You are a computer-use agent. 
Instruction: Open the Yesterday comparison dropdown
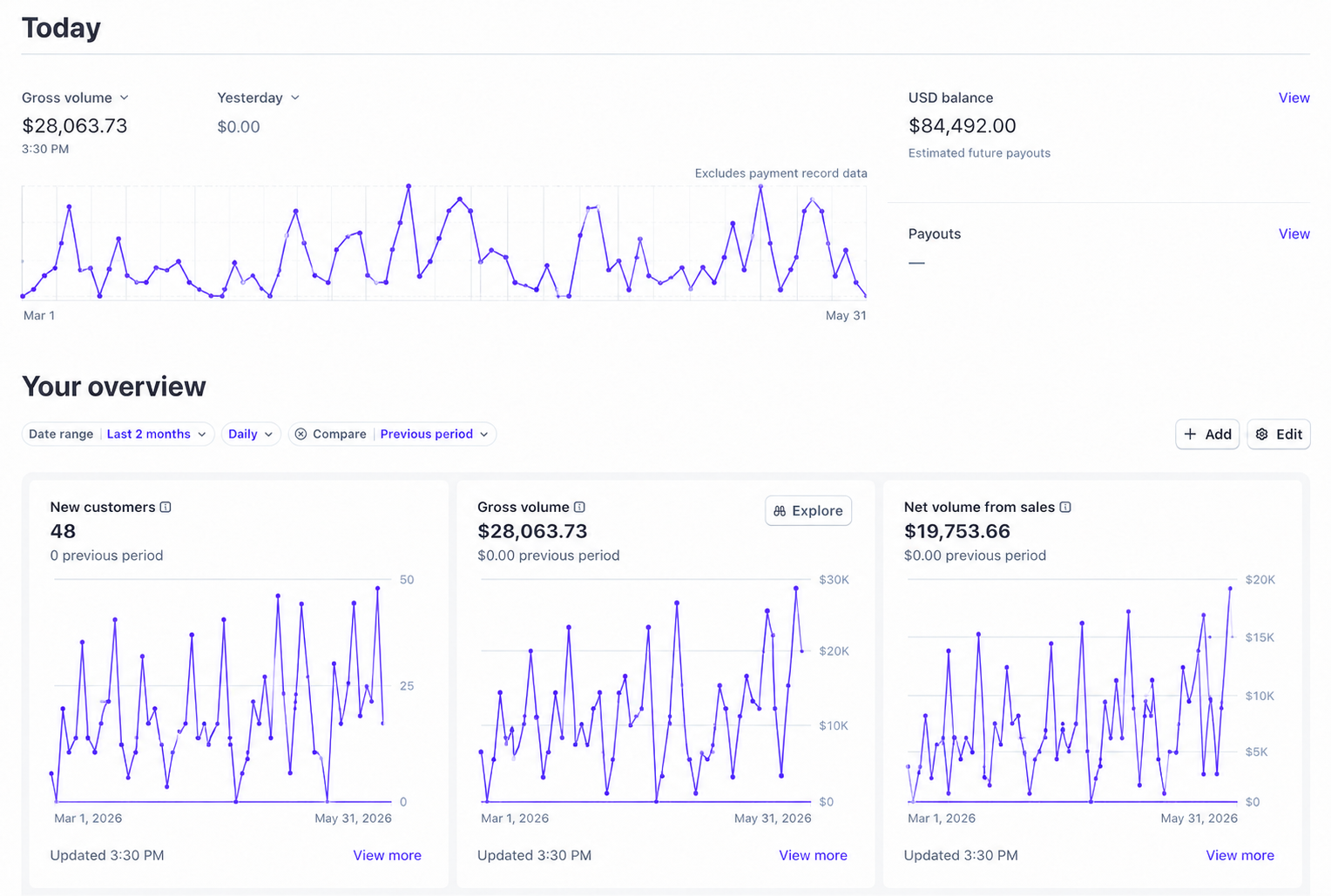pos(259,98)
